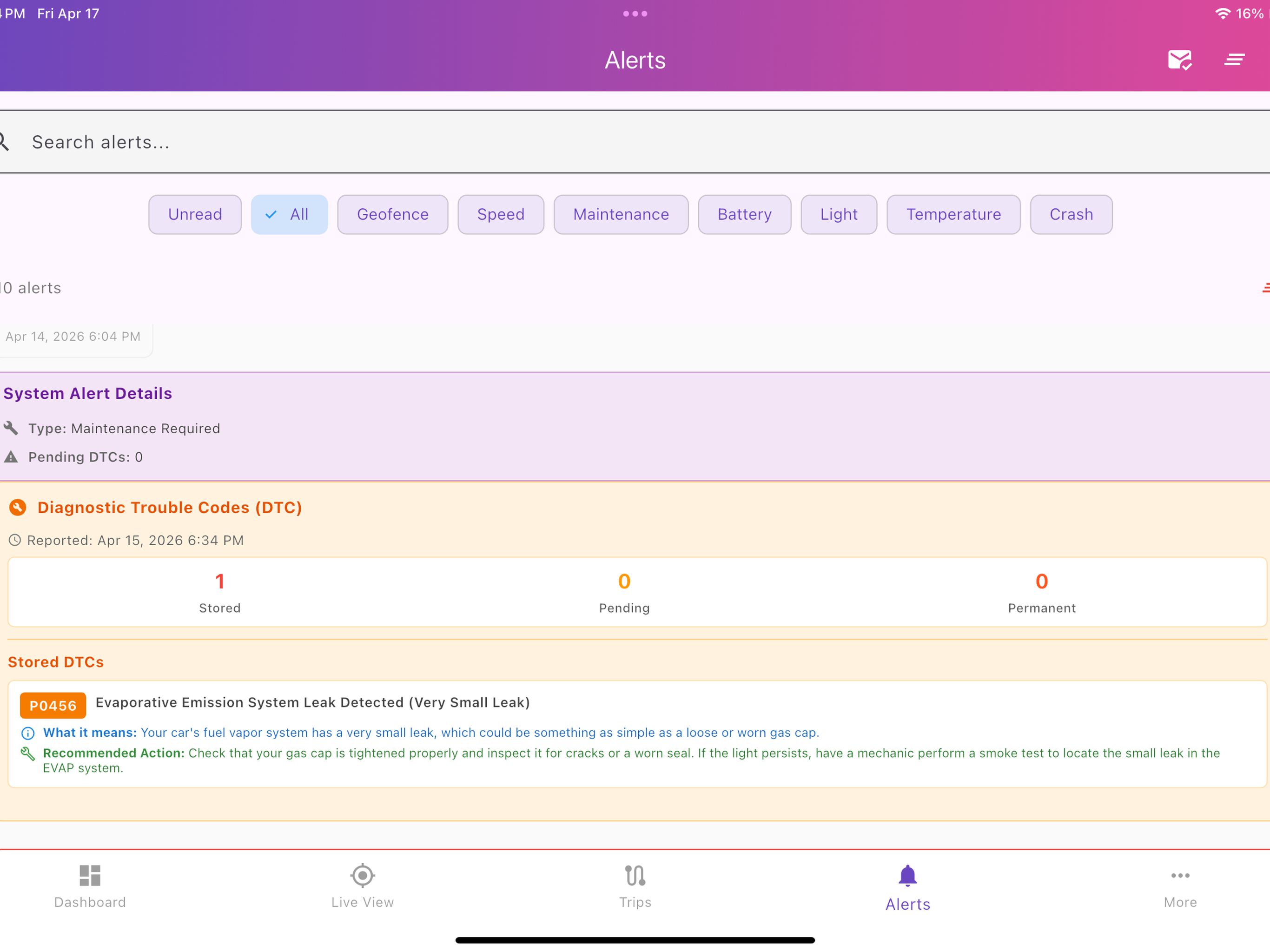Filter alerts by Maintenance
This screenshot has height=952, width=1270.
(x=621, y=214)
